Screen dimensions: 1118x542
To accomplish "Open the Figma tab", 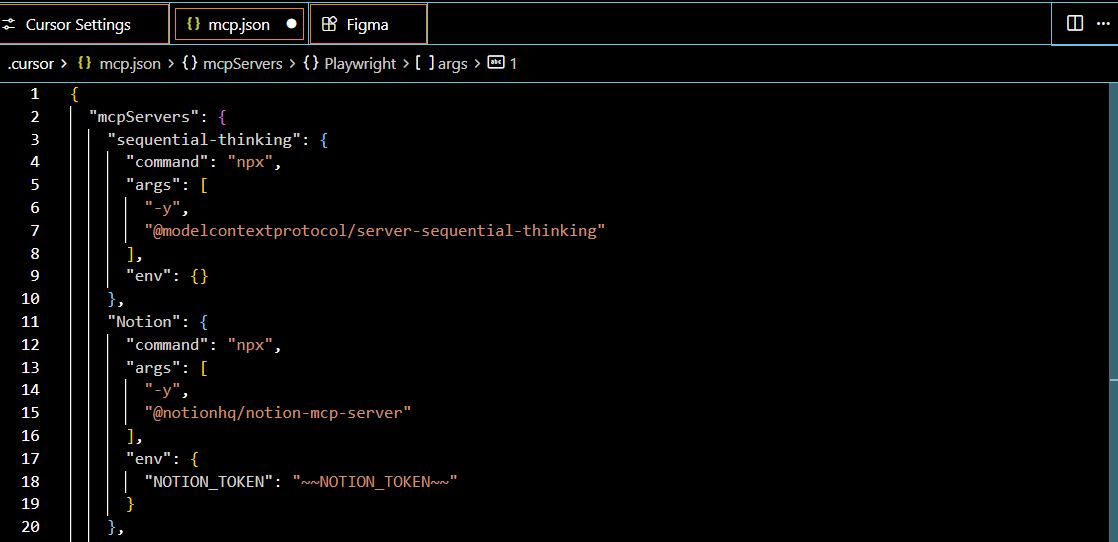I will coord(369,24).
